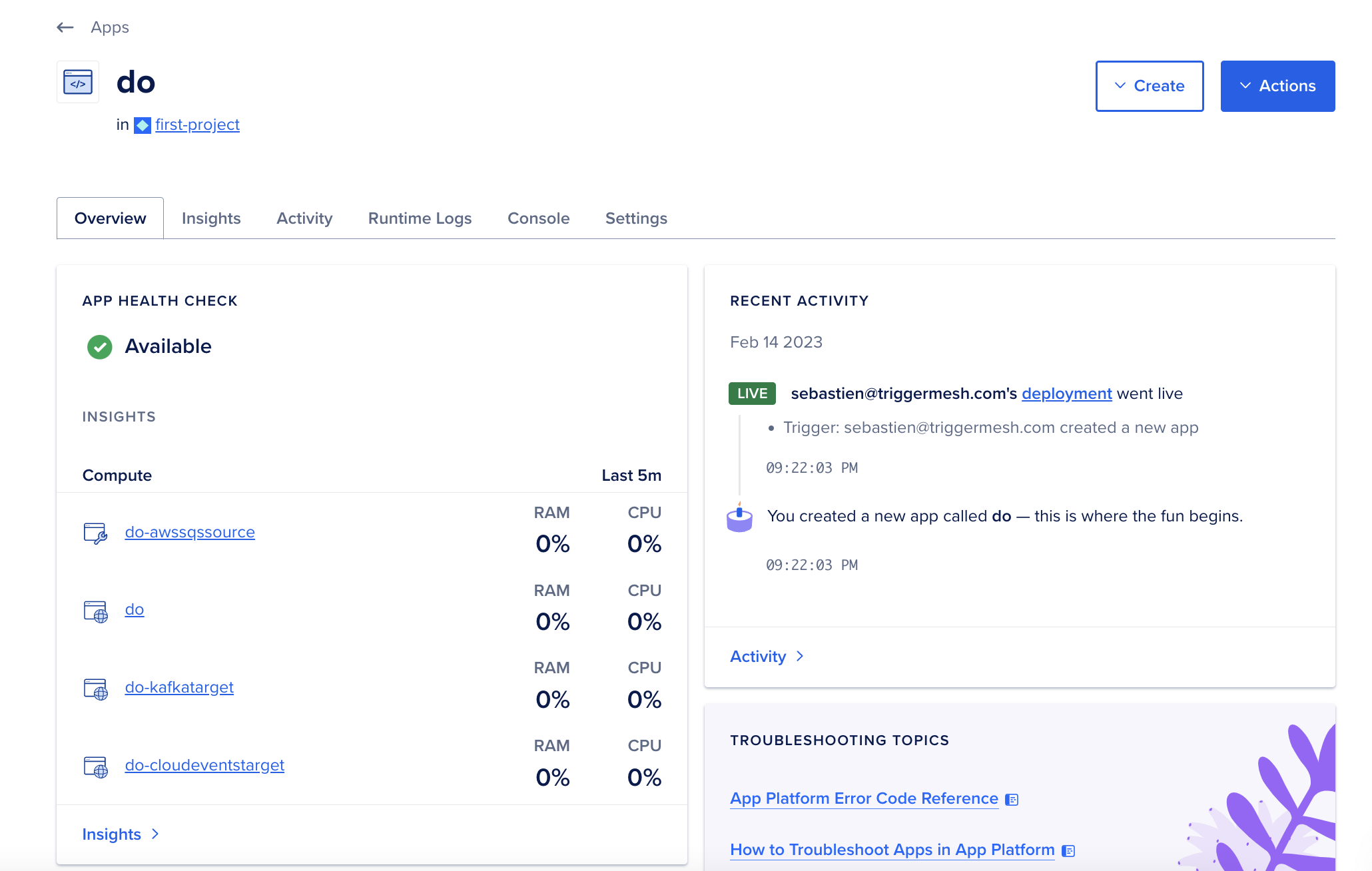
Task: Click the first-project diamond icon
Action: 143,125
